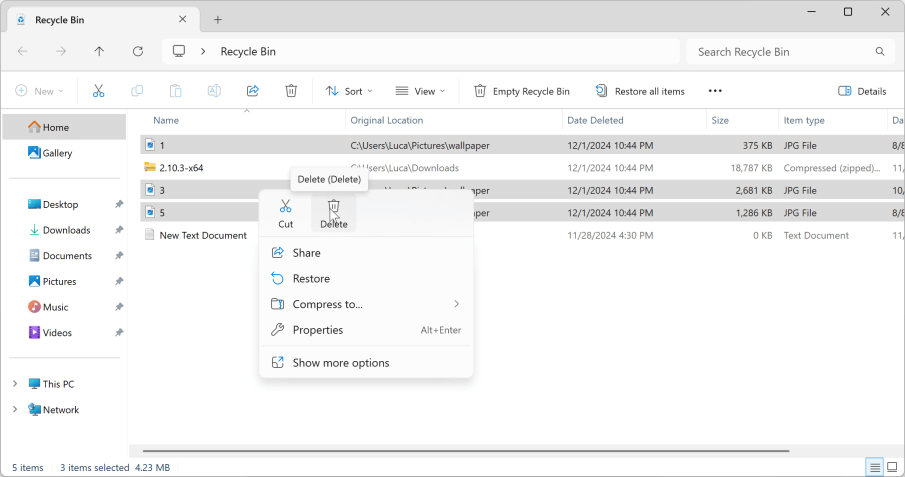Click the Cut scissors icon in toolbar
Image resolution: width=905 pixels, height=477 pixels.
click(x=98, y=91)
